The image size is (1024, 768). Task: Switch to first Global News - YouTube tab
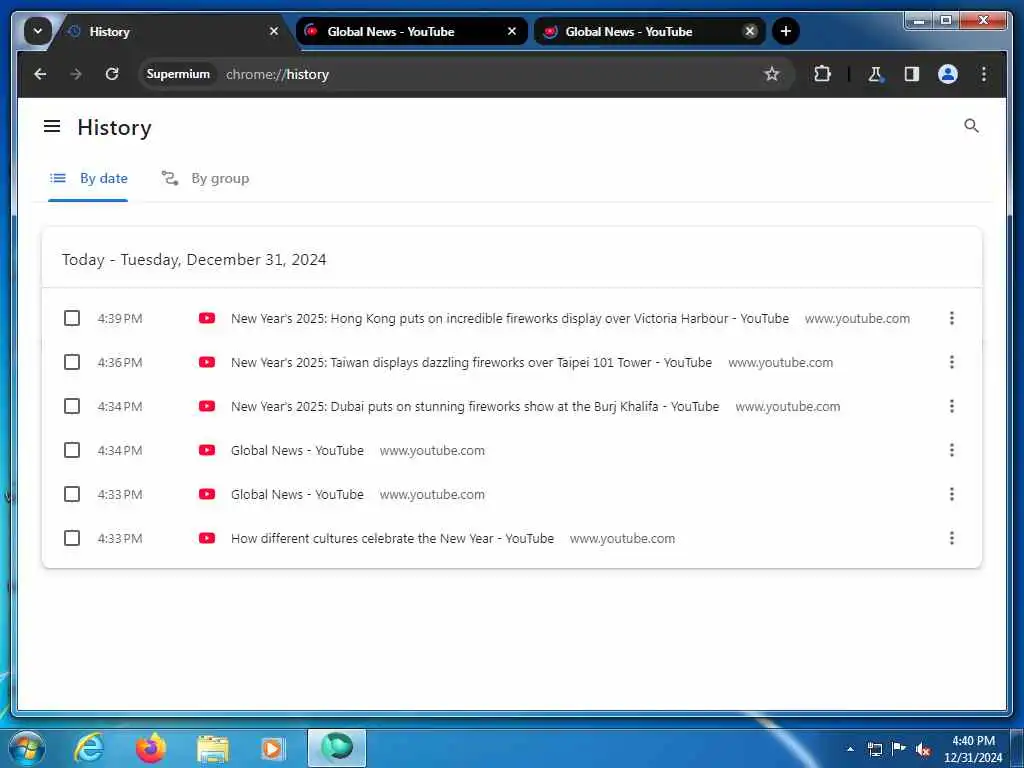[x=411, y=31]
